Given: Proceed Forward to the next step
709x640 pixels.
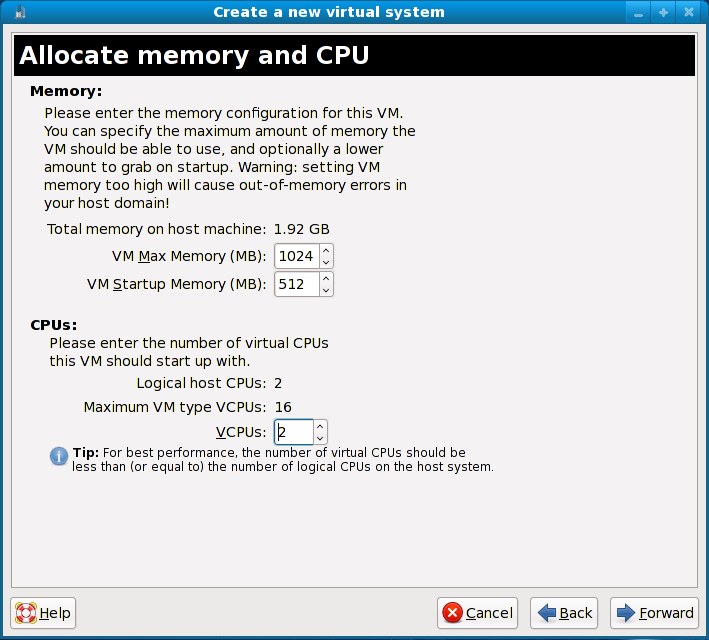Looking at the screenshot, I should (654, 613).
